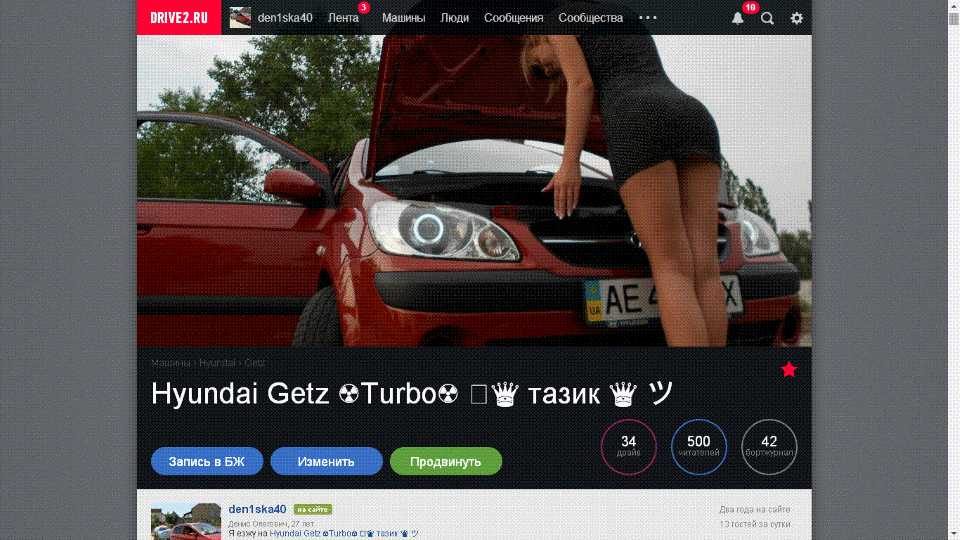Open Сообщения menu item
Image resolution: width=960 pixels, height=540 pixels.
pos(514,18)
